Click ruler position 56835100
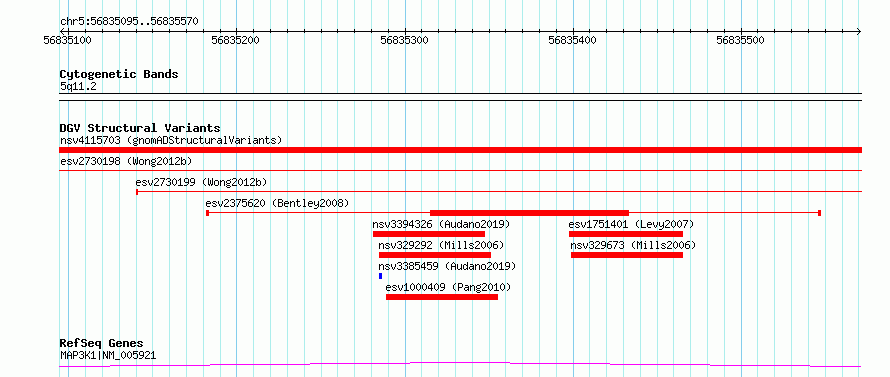Viewport: 890px width, 377px height. (68, 41)
